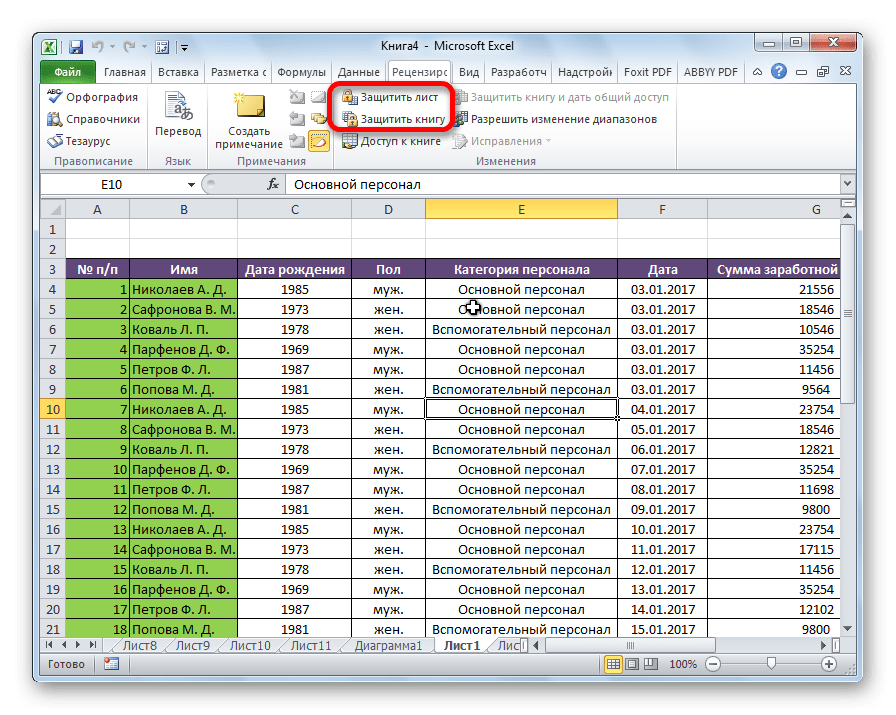Select column E header
The height and width of the screenshot is (715, 896).
pos(521,210)
